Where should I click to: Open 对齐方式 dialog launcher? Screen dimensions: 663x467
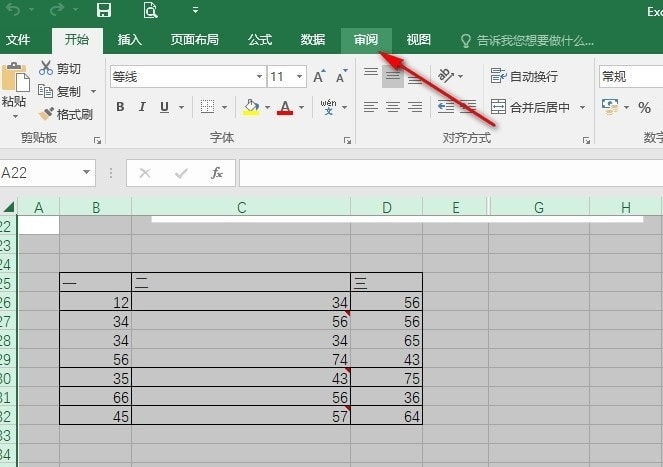click(586, 140)
